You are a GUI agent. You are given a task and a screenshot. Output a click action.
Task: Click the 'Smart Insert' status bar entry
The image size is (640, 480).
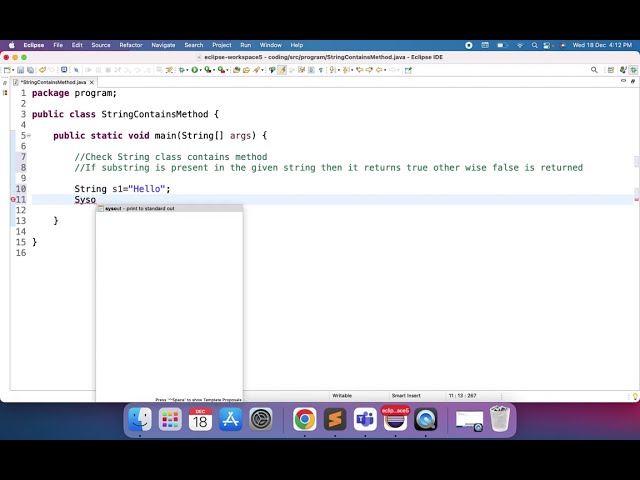[x=406, y=396]
